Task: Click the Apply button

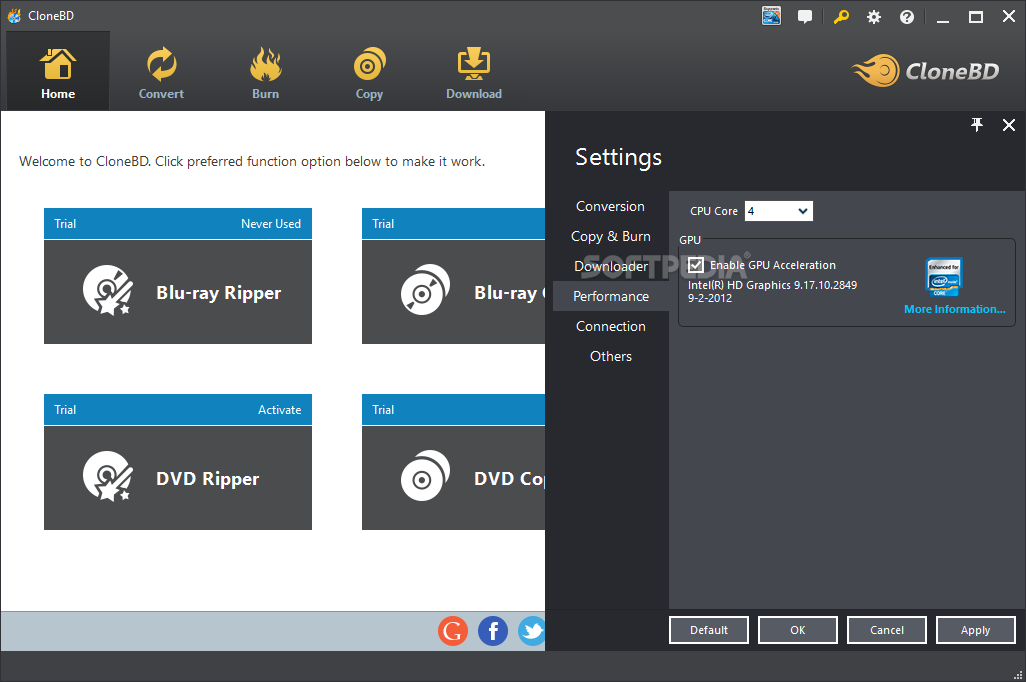Action: [976, 630]
